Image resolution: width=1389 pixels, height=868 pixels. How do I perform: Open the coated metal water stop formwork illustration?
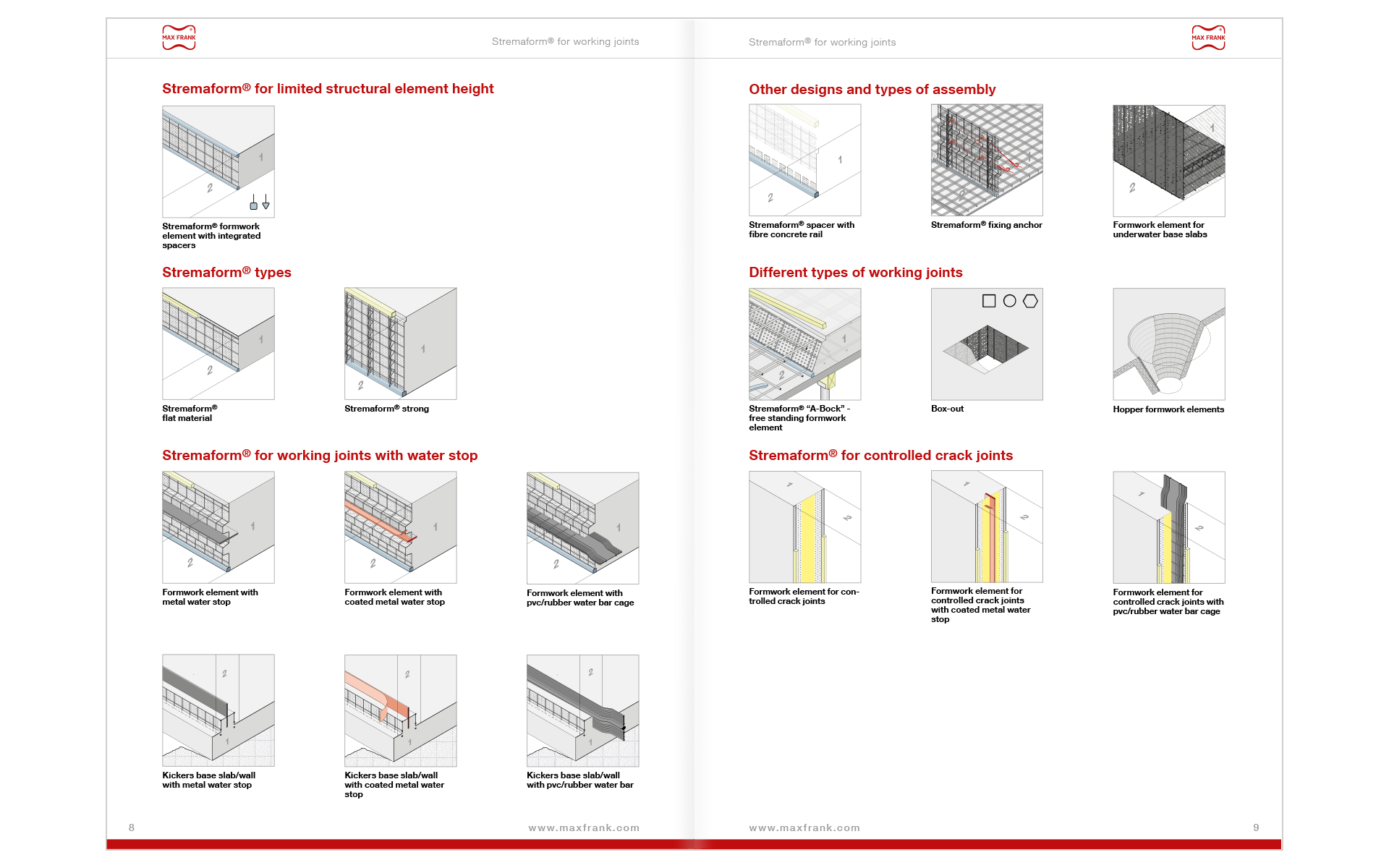[401, 527]
